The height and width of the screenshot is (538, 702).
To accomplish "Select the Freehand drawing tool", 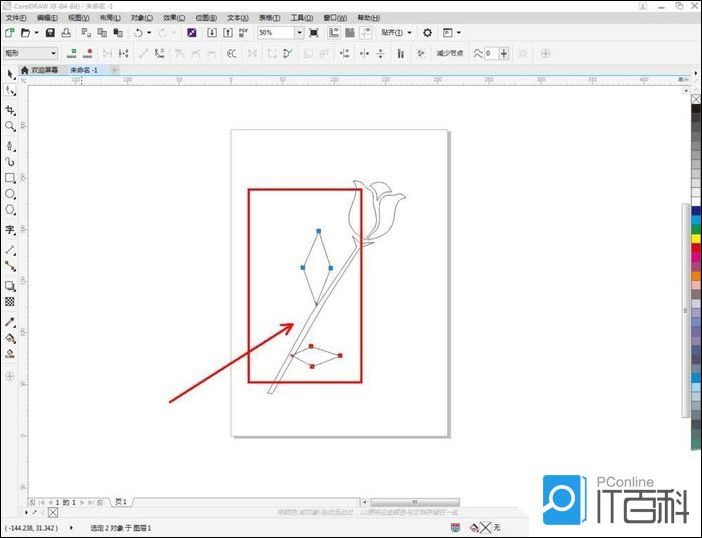I will click(10, 146).
